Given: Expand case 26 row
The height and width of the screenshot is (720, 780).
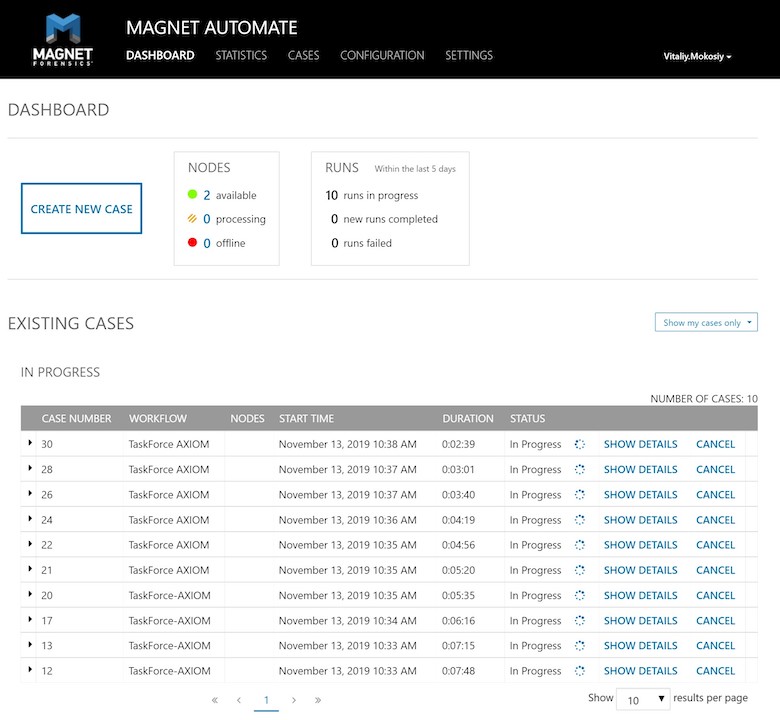Looking at the screenshot, I should coord(30,493).
